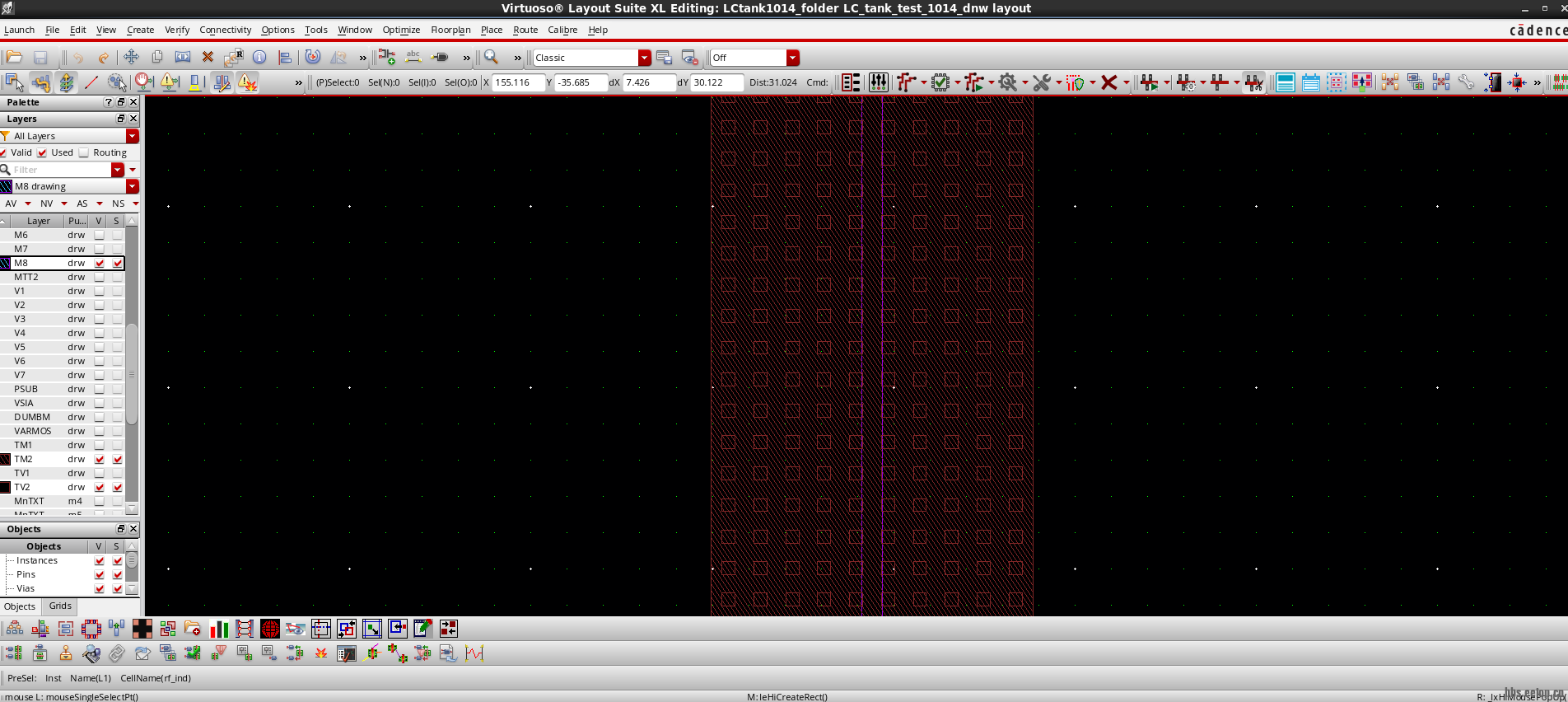This screenshot has width=1568, height=702.
Task: Uncheck the Used layers checkbox
Action: click(42, 152)
